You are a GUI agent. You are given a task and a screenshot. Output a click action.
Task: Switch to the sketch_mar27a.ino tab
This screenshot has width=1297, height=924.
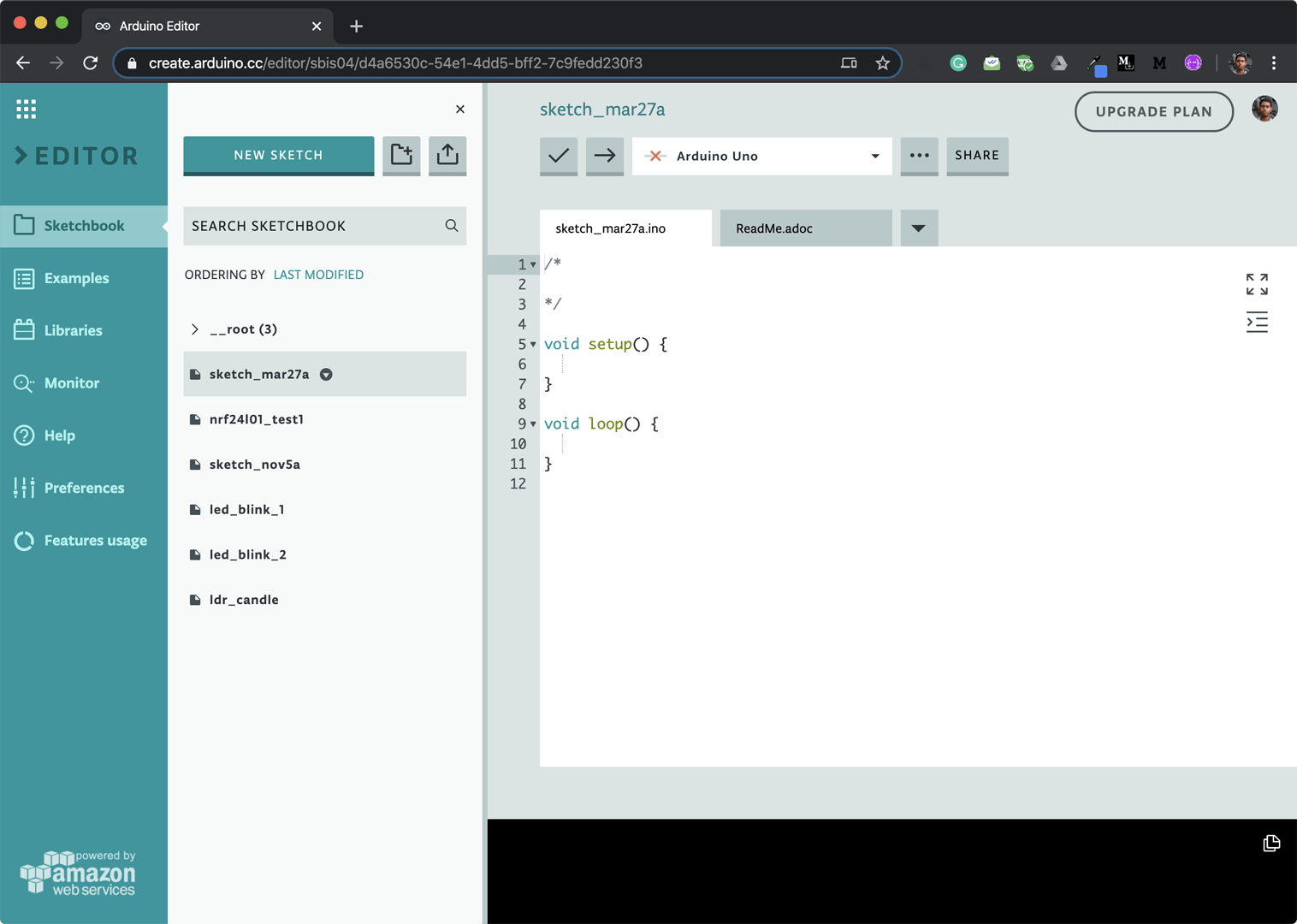pos(625,228)
